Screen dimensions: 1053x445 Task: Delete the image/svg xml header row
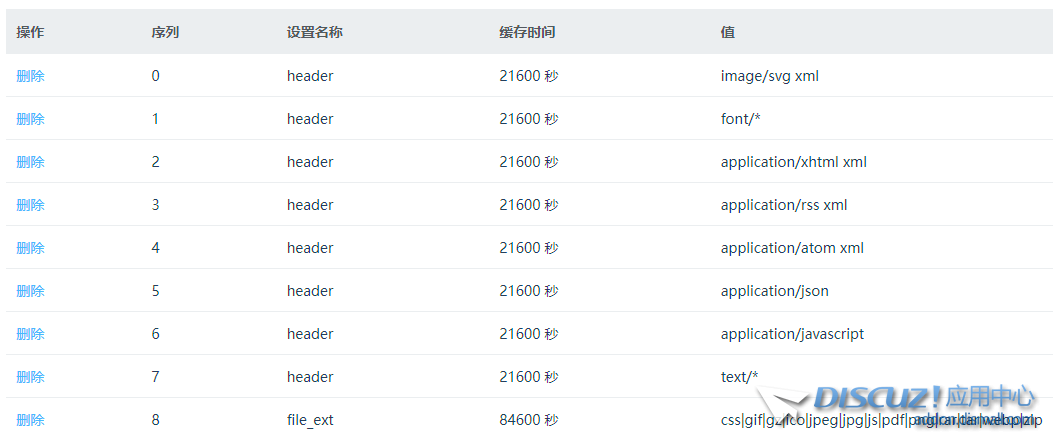(30, 76)
